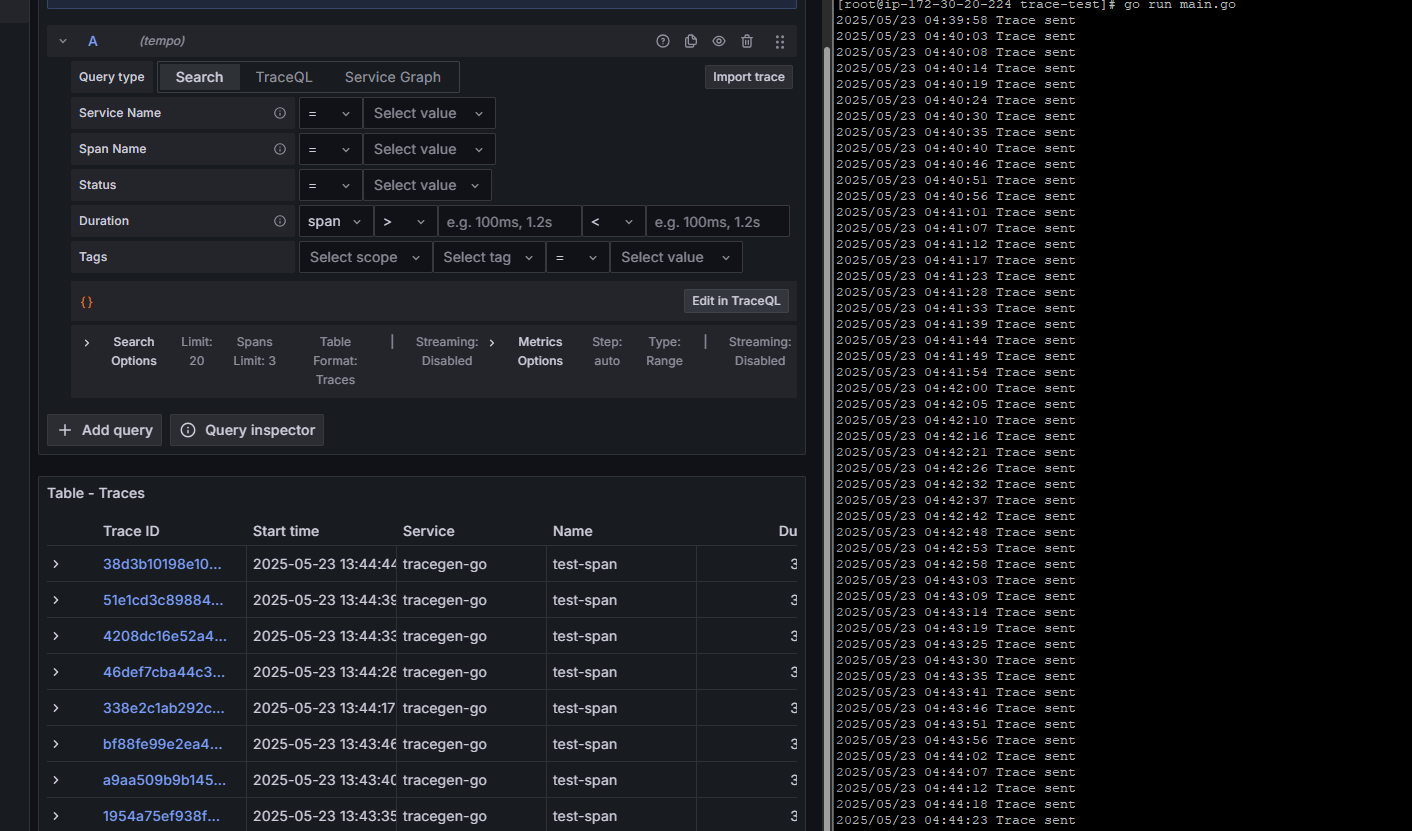1412x831 pixels.
Task: Switch to the TraceQL query type
Action: coord(284,77)
